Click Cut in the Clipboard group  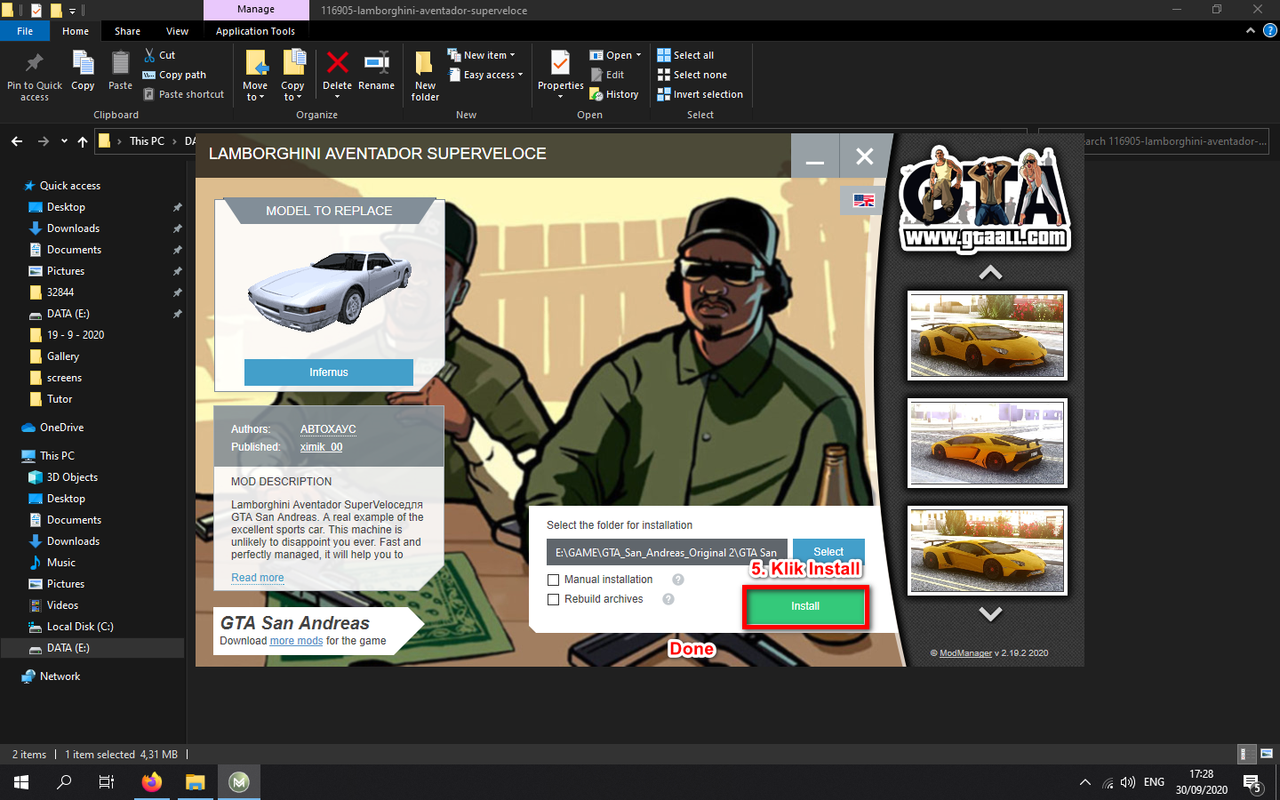pos(159,55)
